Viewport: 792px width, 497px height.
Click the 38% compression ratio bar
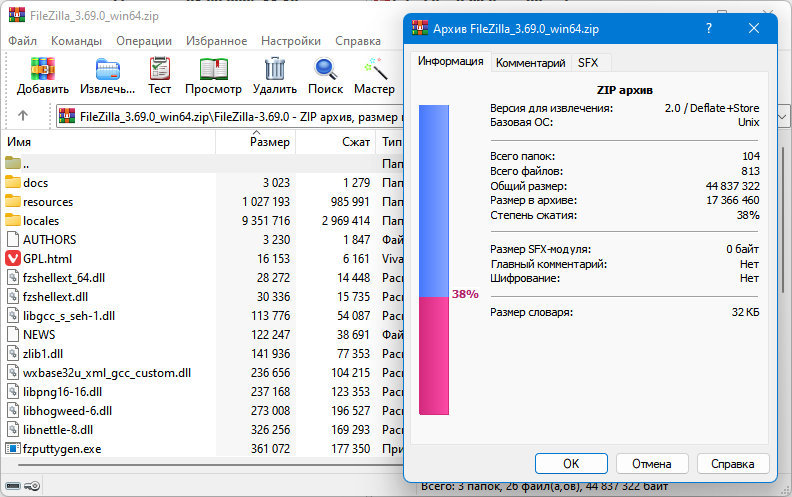pyautogui.click(x=434, y=260)
